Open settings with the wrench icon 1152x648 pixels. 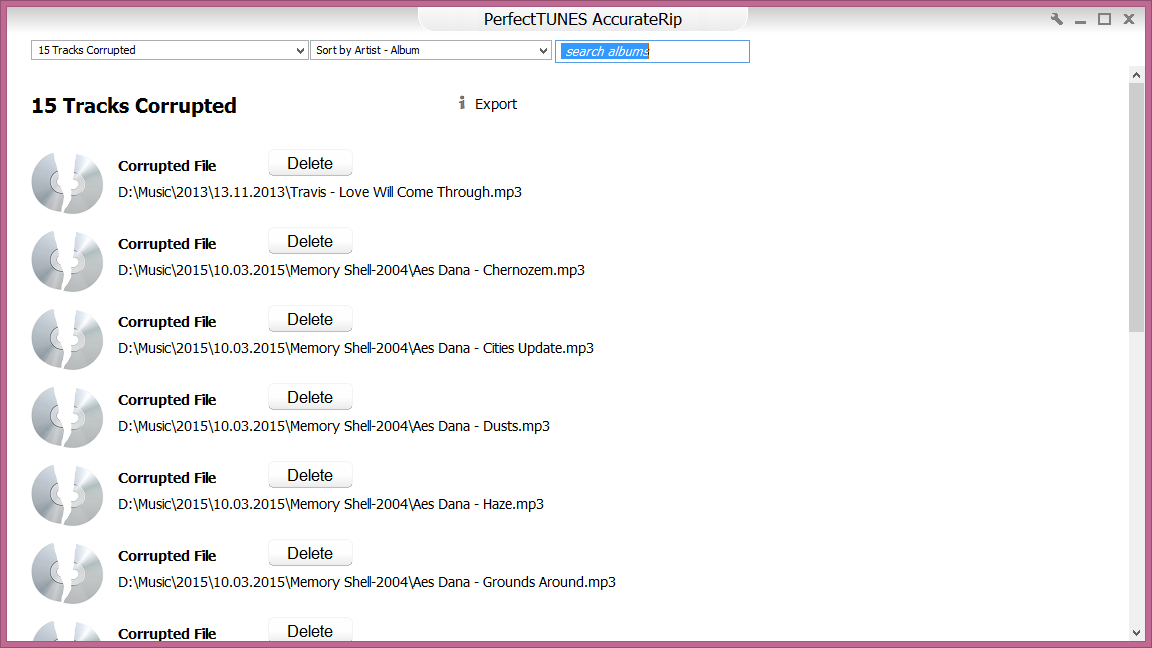1056,19
